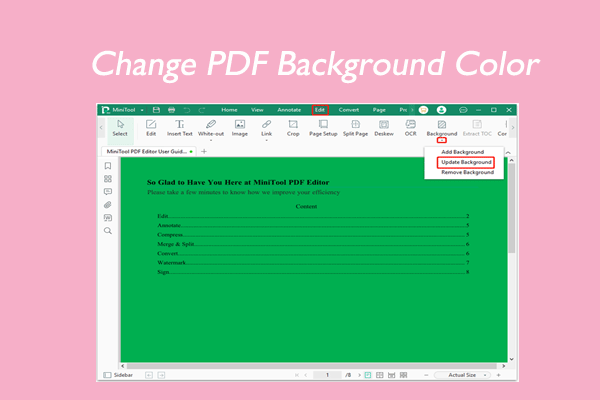The width and height of the screenshot is (600, 400).
Task: Toggle the Sidebar button
Action: click(x=118, y=375)
